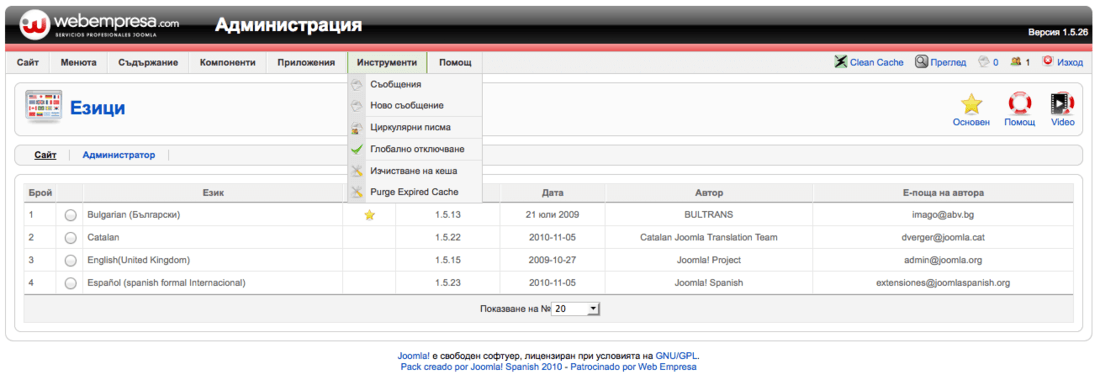
Task: Open the Joomla! footer link
Action: (414, 355)
